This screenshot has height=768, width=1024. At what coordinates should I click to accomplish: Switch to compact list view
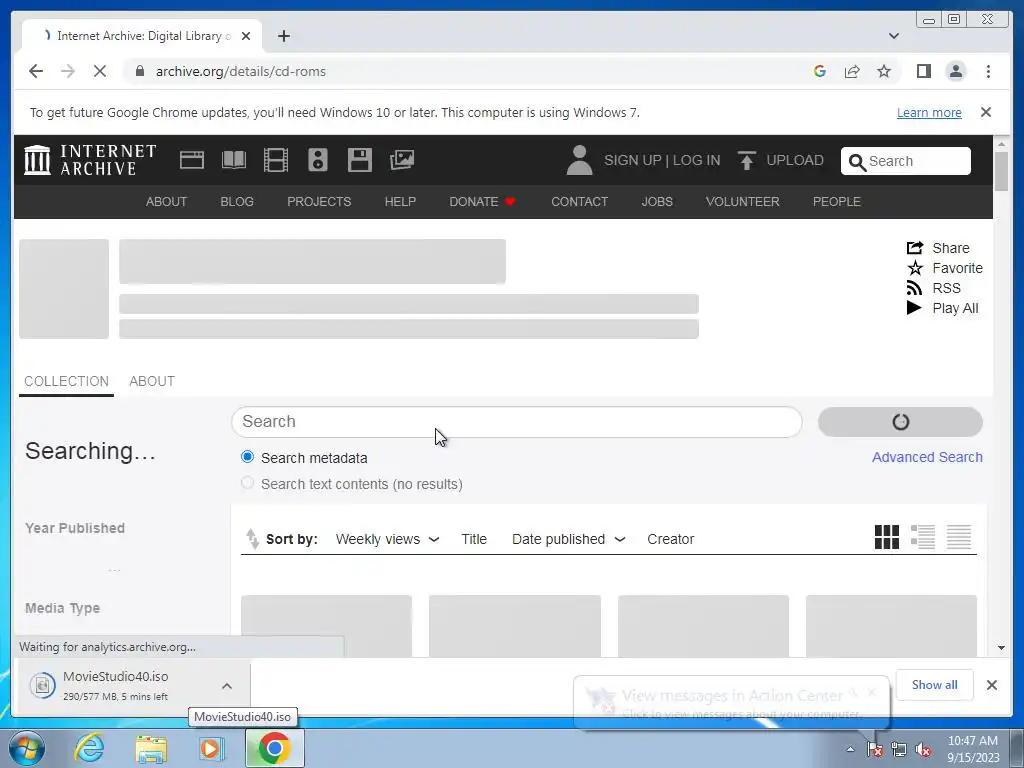tap(959, 537)
